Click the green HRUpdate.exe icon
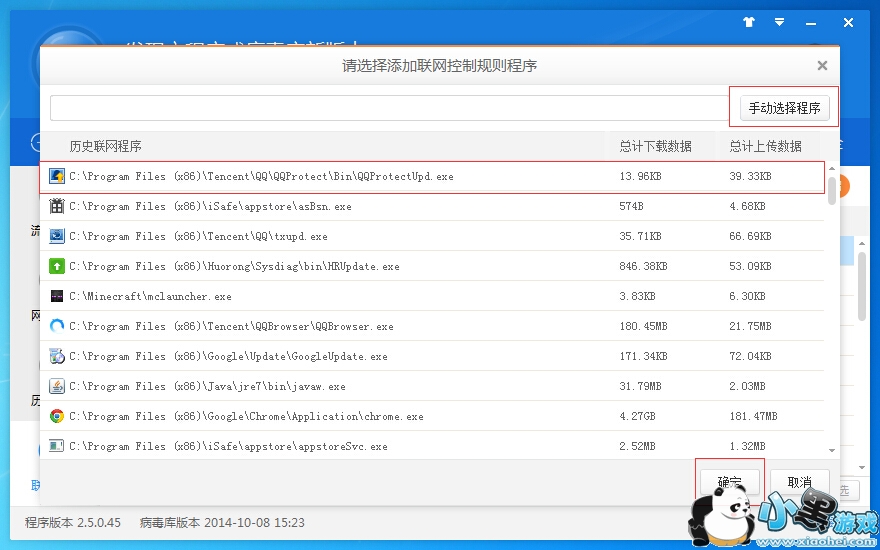The width and height of the screenshot is (880, 550). coord(57,266)
